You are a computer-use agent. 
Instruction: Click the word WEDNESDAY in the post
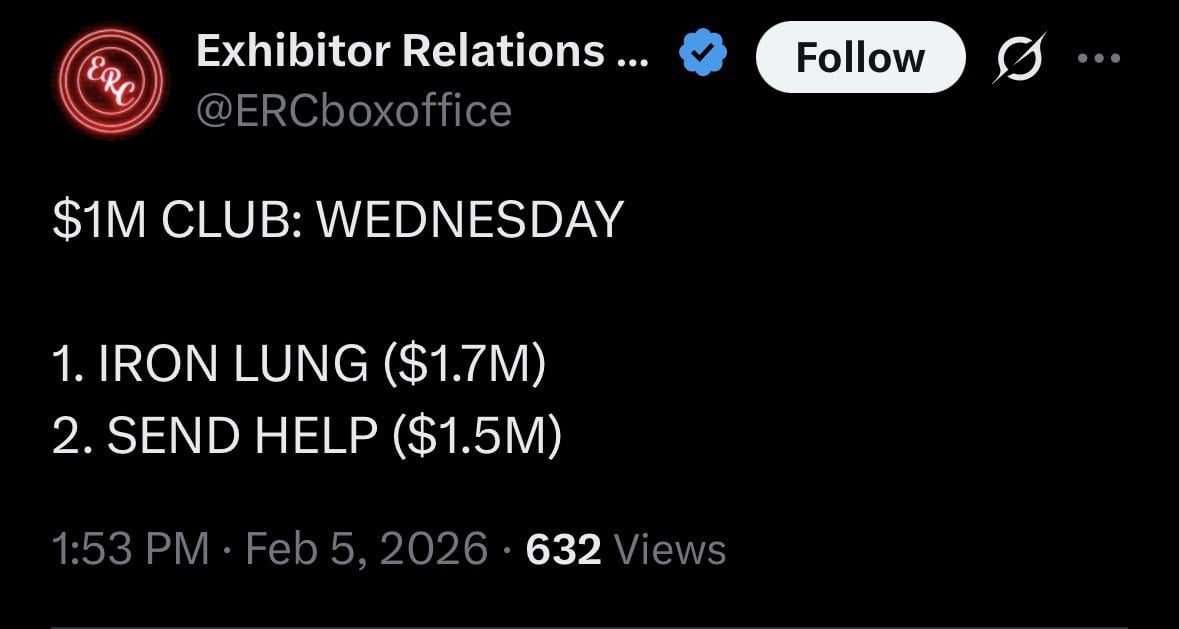point(469,220)
